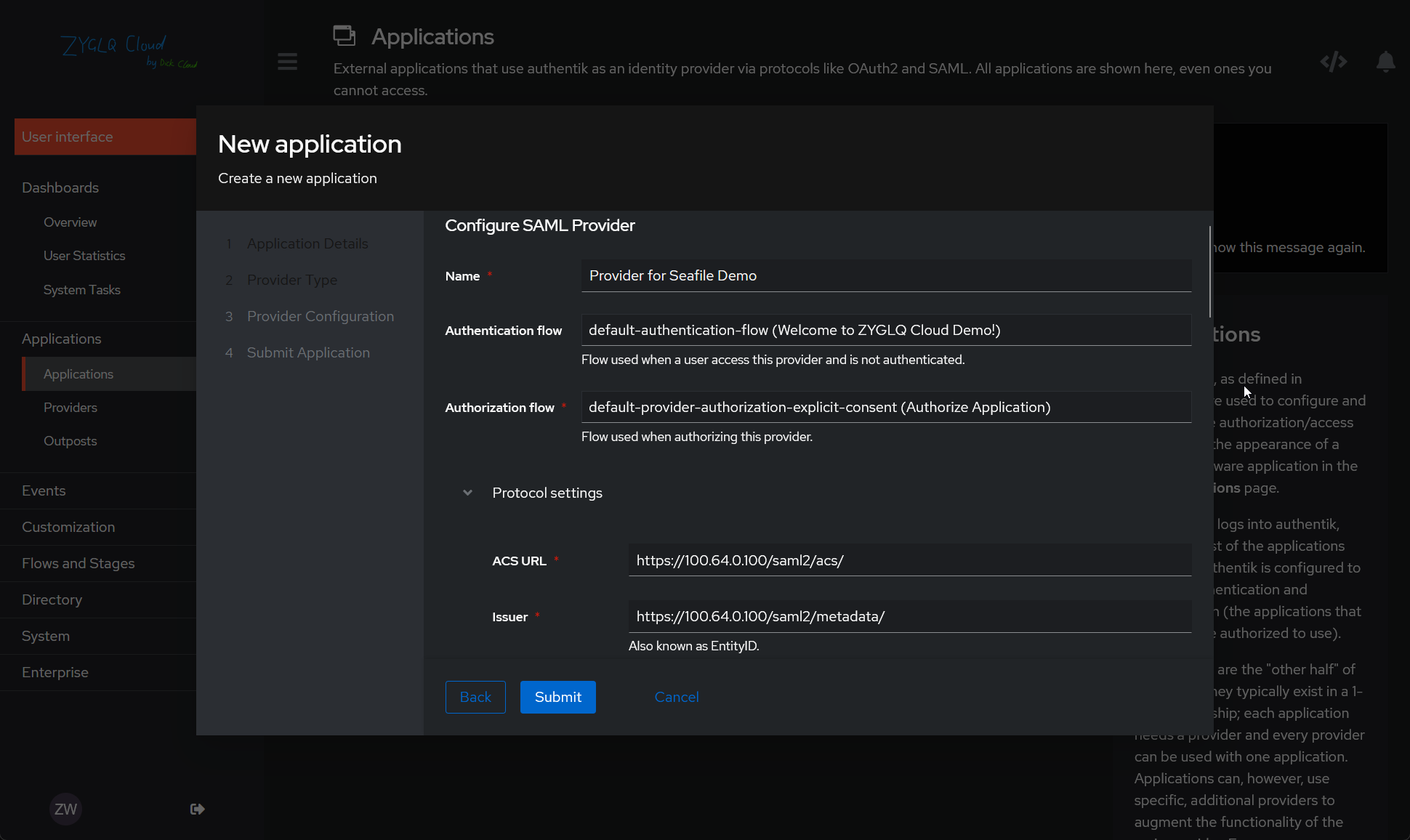Click the Back button
The height and width of the screenshot is (840, 1410).
tap(475, 697)
